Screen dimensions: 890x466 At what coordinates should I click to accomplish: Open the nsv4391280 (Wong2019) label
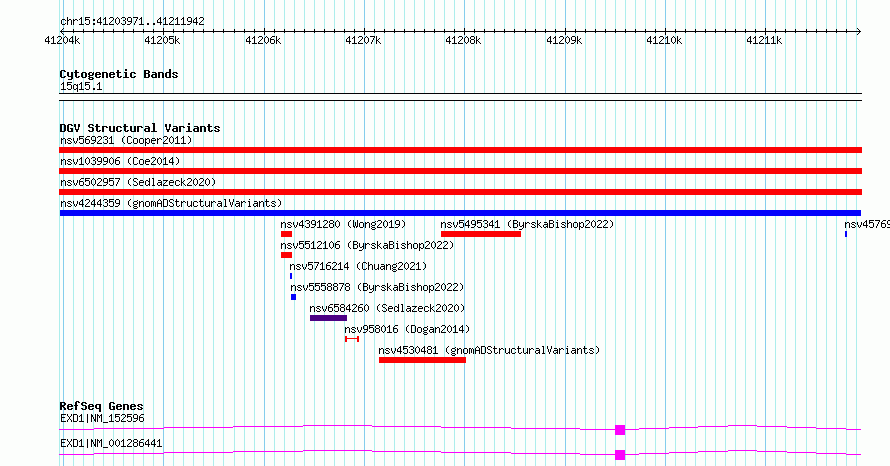click(343, 224)
